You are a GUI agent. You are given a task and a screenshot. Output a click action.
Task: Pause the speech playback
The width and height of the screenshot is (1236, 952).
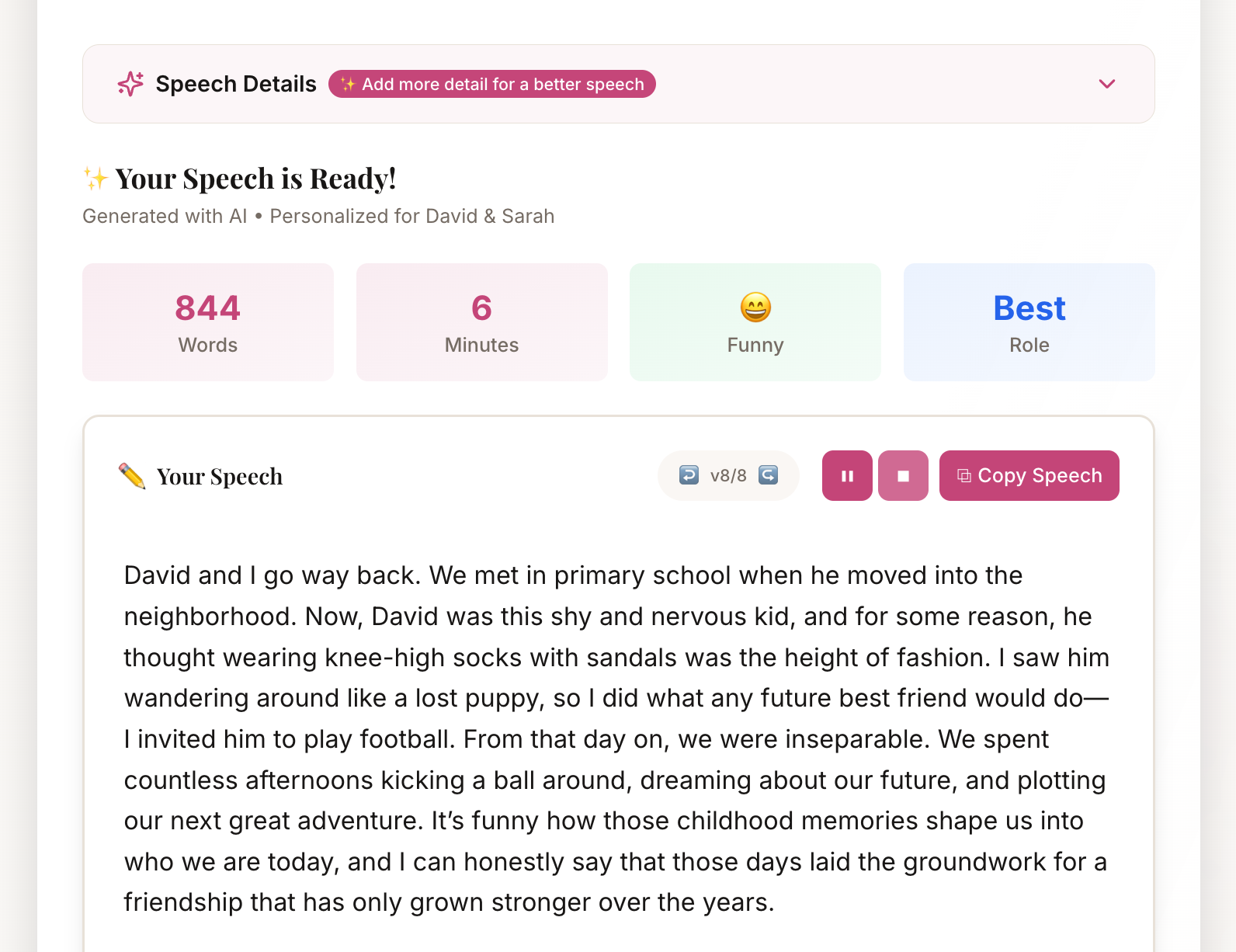click(846, 475)
